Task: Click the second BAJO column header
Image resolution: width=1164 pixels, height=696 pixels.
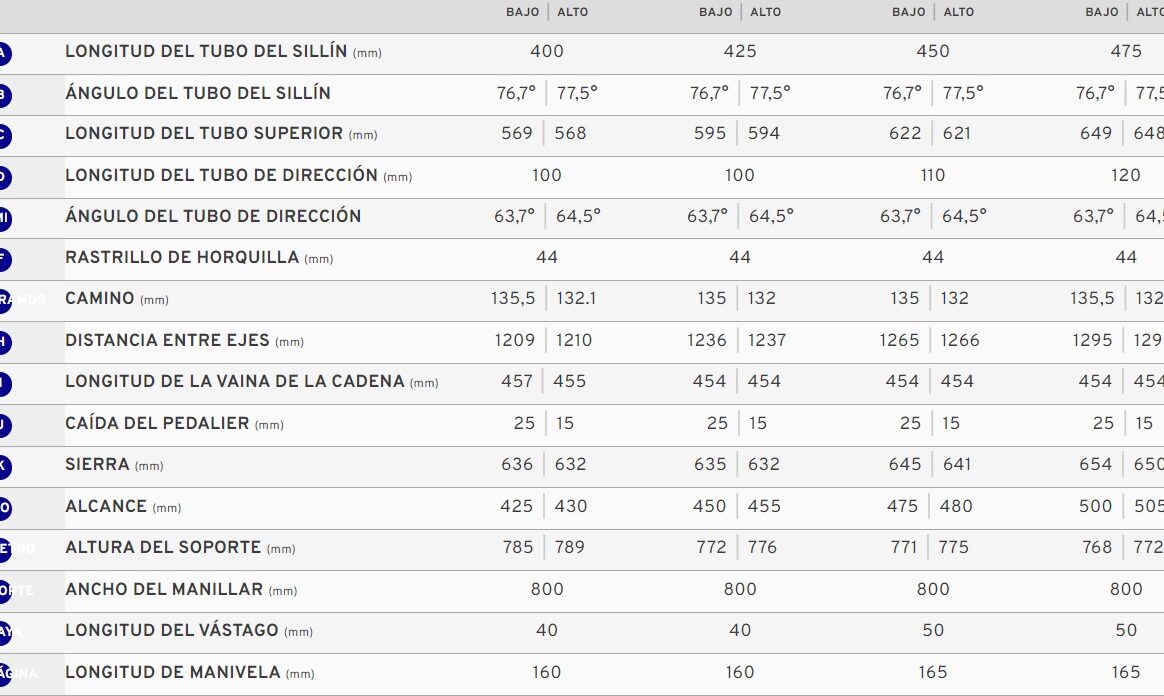Action: [x=716, y=12]
